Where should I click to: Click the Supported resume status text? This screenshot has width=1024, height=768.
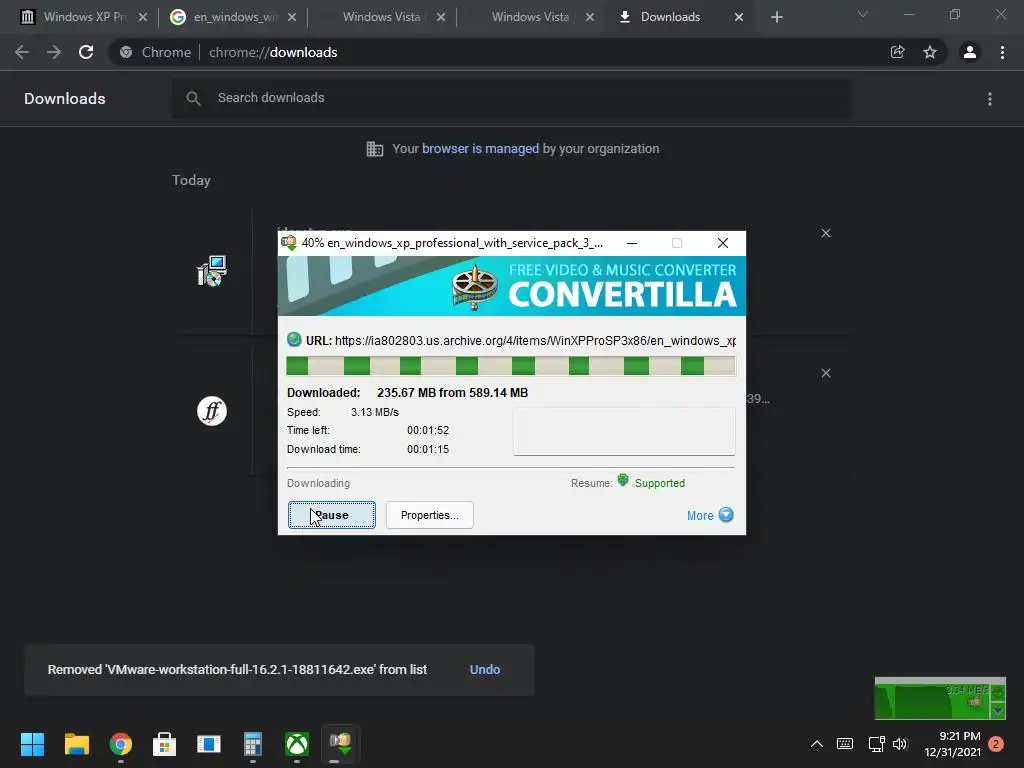[660, 483]
